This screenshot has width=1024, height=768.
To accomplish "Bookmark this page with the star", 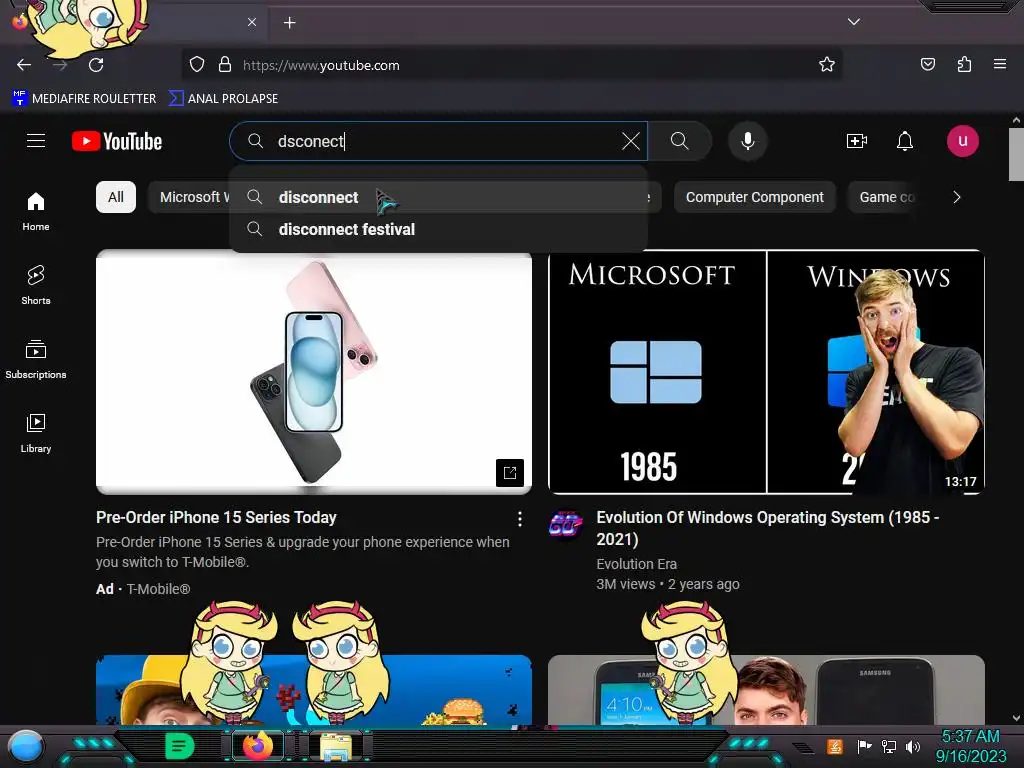I will [827, 64].
